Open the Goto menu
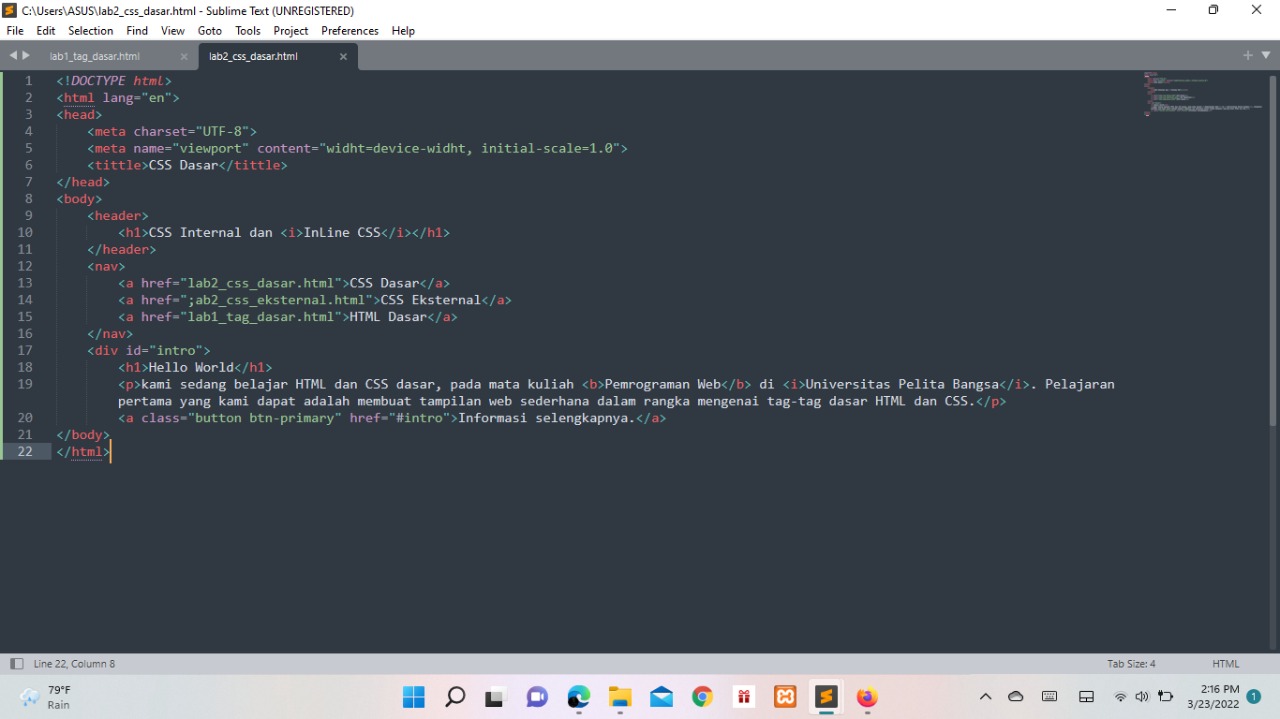1280x719 pixels. tap(210, 31)
